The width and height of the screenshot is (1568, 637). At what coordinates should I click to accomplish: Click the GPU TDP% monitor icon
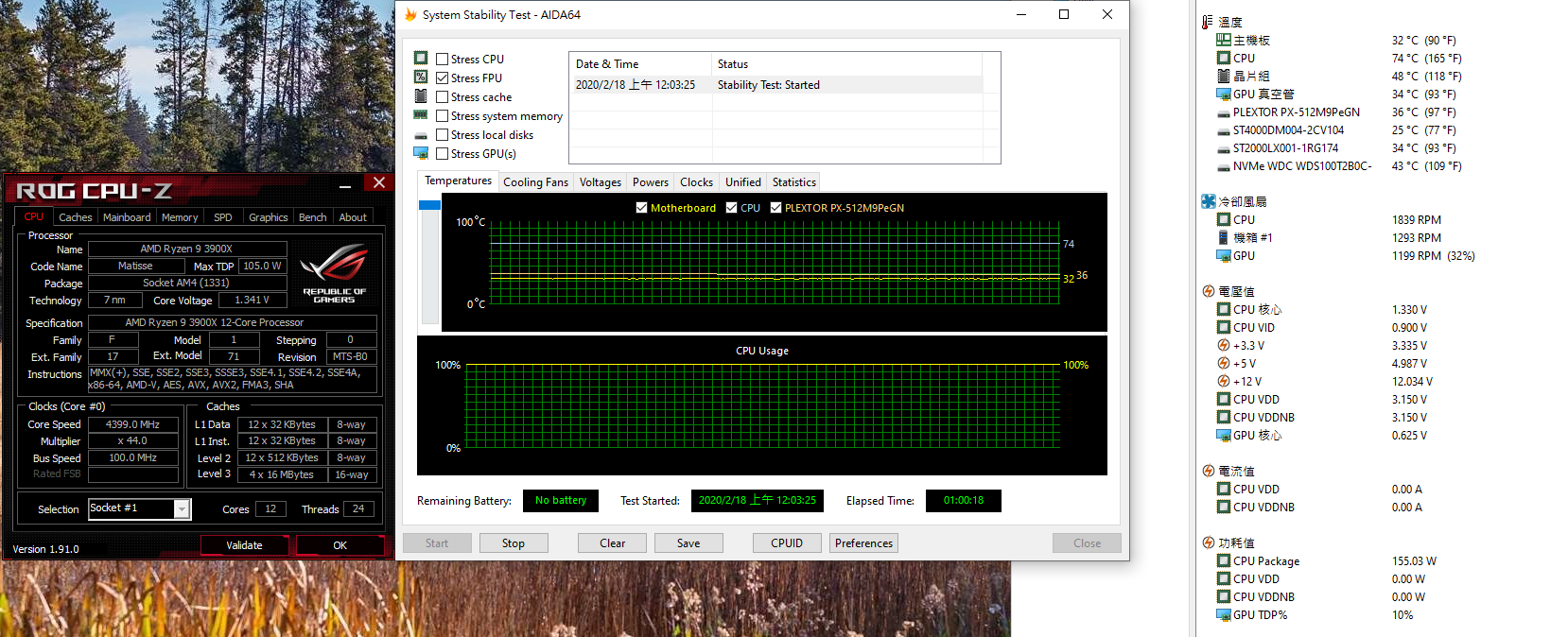pyautogui.click(x=1224, y=614)
